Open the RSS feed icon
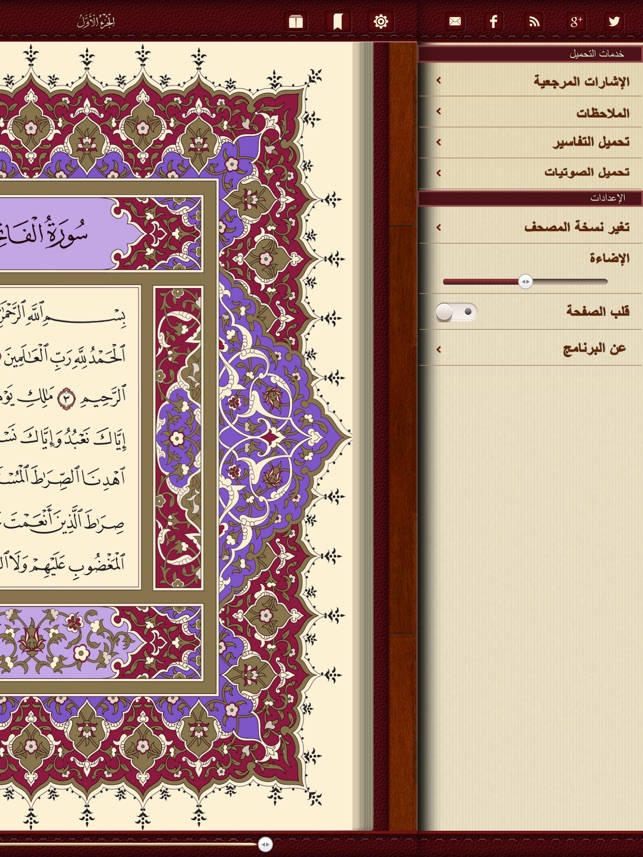The width and height of the screenshot is (643, 857). [534, 21]
